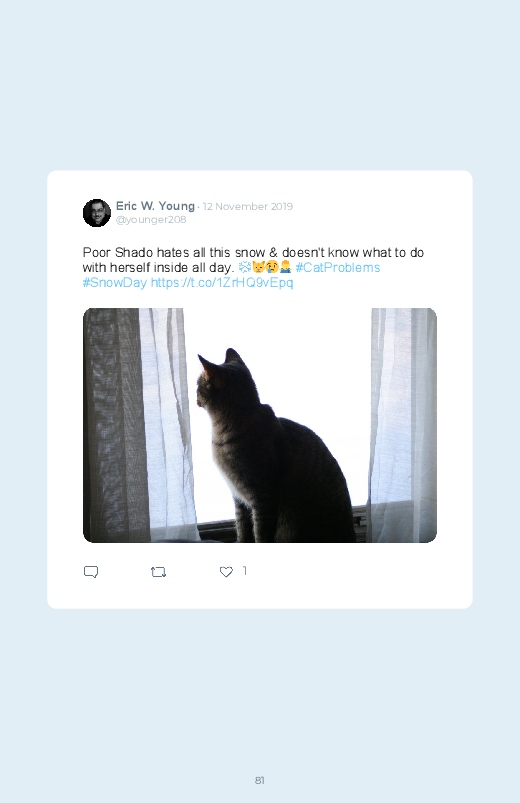Open Eric W. Young's profile avatar

tap(97, 213)
